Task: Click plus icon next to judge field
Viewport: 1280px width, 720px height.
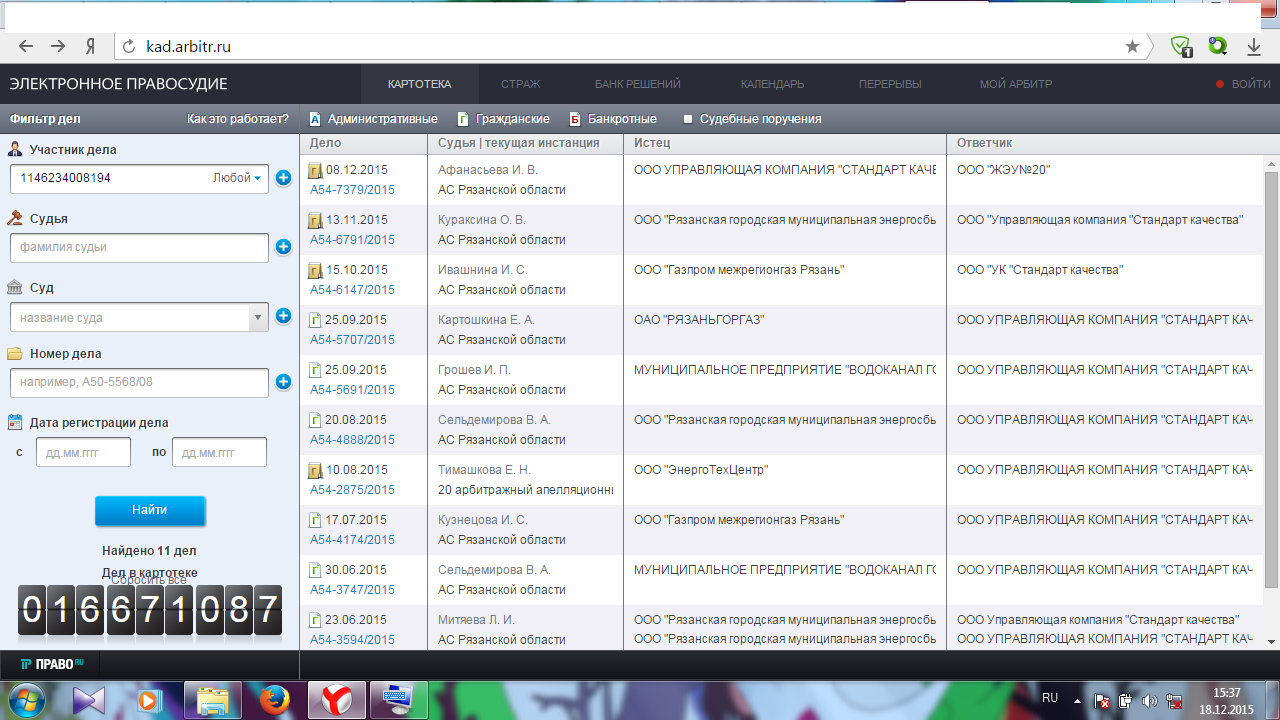Action: [x=283, y=247]
